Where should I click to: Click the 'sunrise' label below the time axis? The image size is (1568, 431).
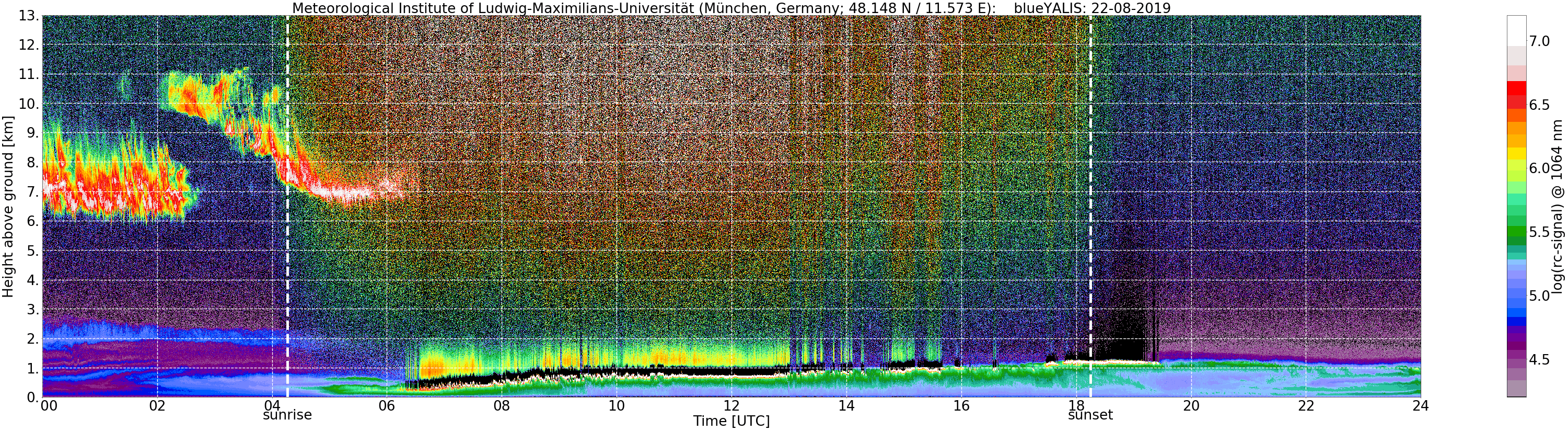pos(287,415)
